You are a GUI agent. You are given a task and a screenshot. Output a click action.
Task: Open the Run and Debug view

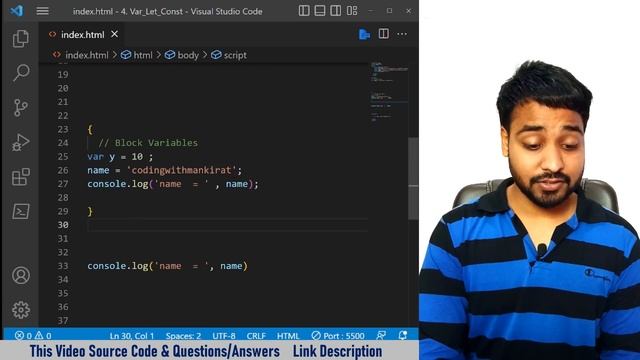21,142
